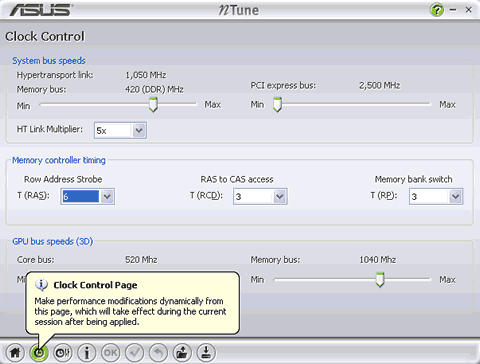The width and height of the screenshot is (480, 364).
Task: Click the T (RP) value field showing 3
Action: pyautogui.click(x=430, y=196)
